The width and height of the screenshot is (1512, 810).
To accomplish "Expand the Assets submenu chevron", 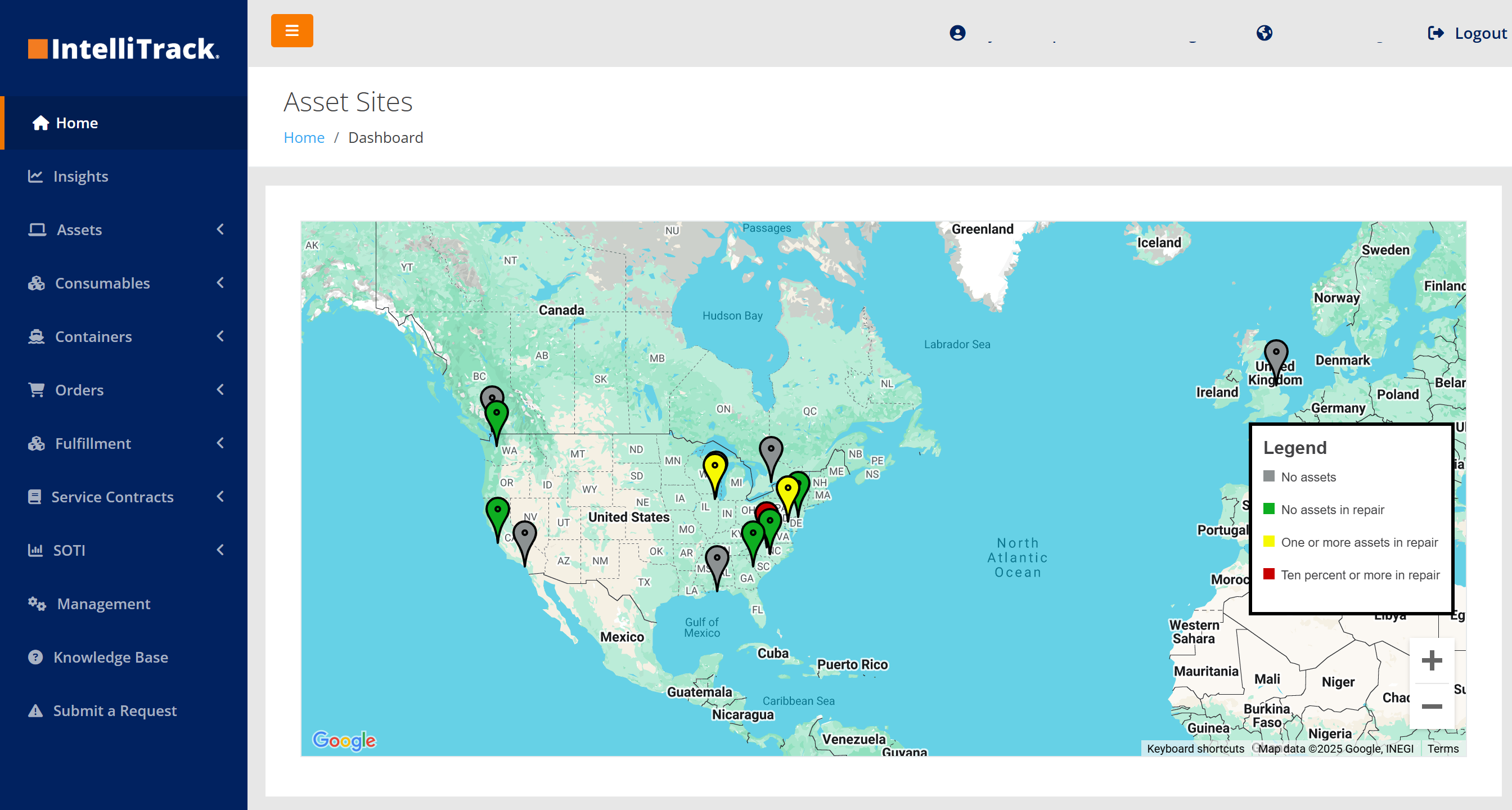I will click(220, 229).
